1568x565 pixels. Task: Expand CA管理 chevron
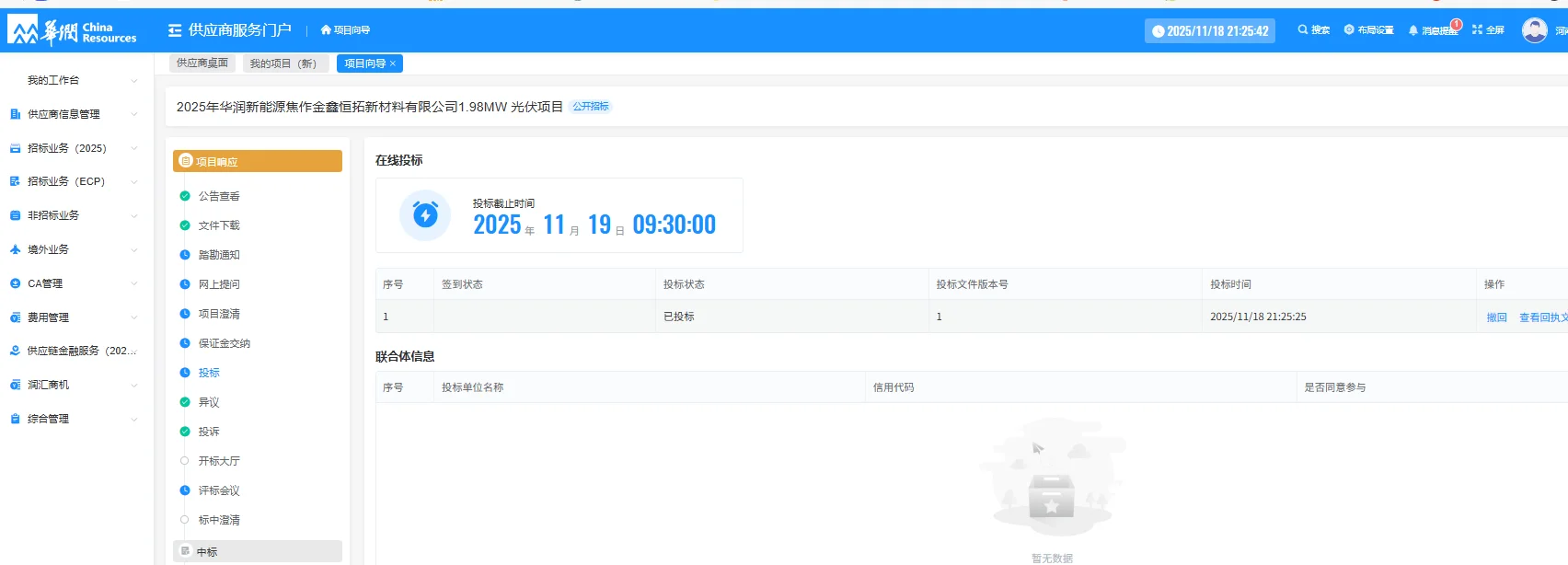(x=134, y=283)
